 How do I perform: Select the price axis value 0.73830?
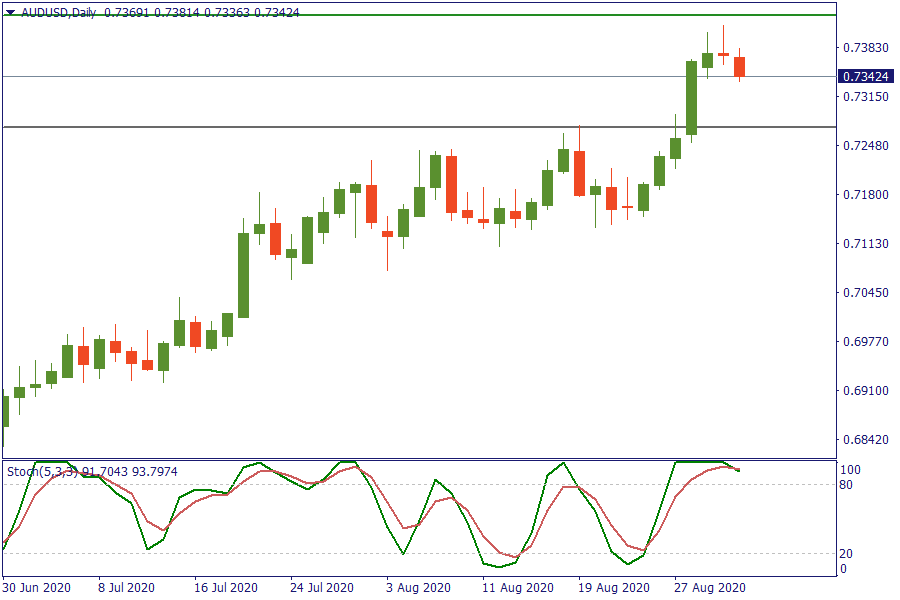[866, 48]
